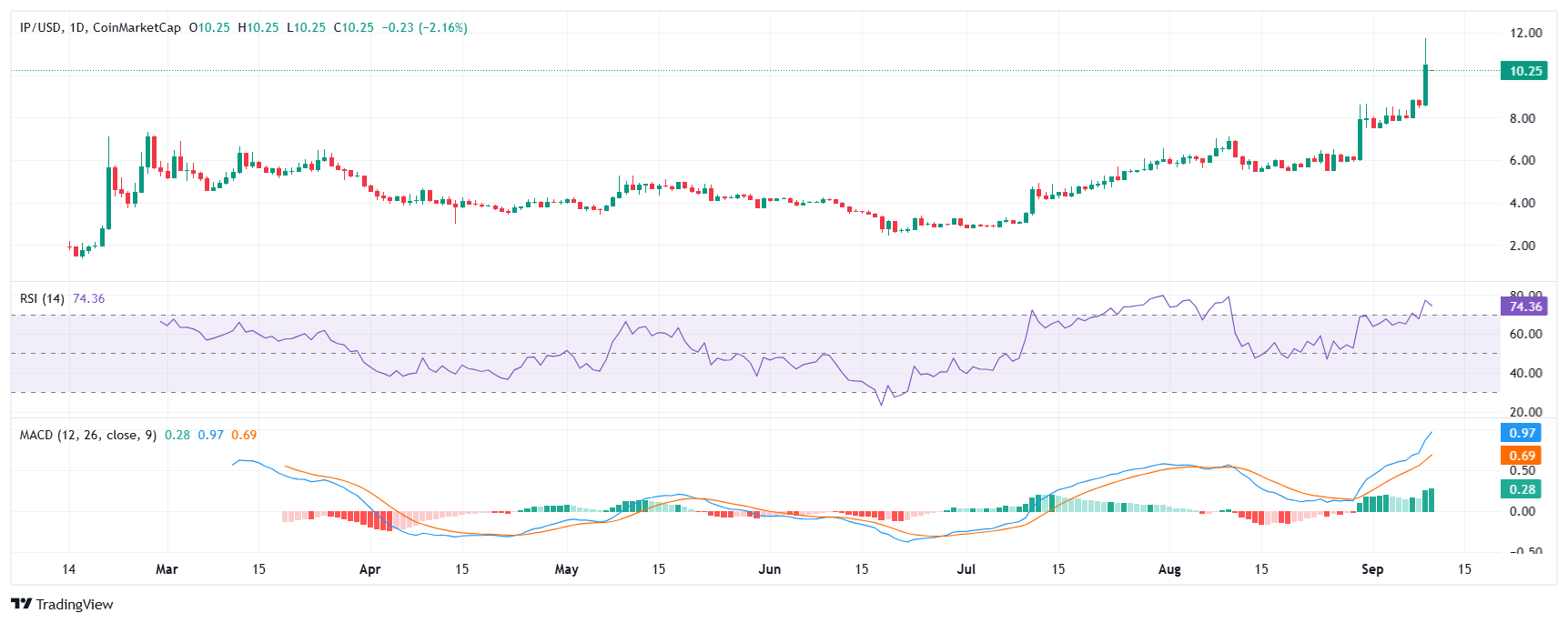Image resolution: width=1568 pixels, height=623 pixels.
Task: Click the 0.50 level on MACD axis
Action: tap(1522, 470)
